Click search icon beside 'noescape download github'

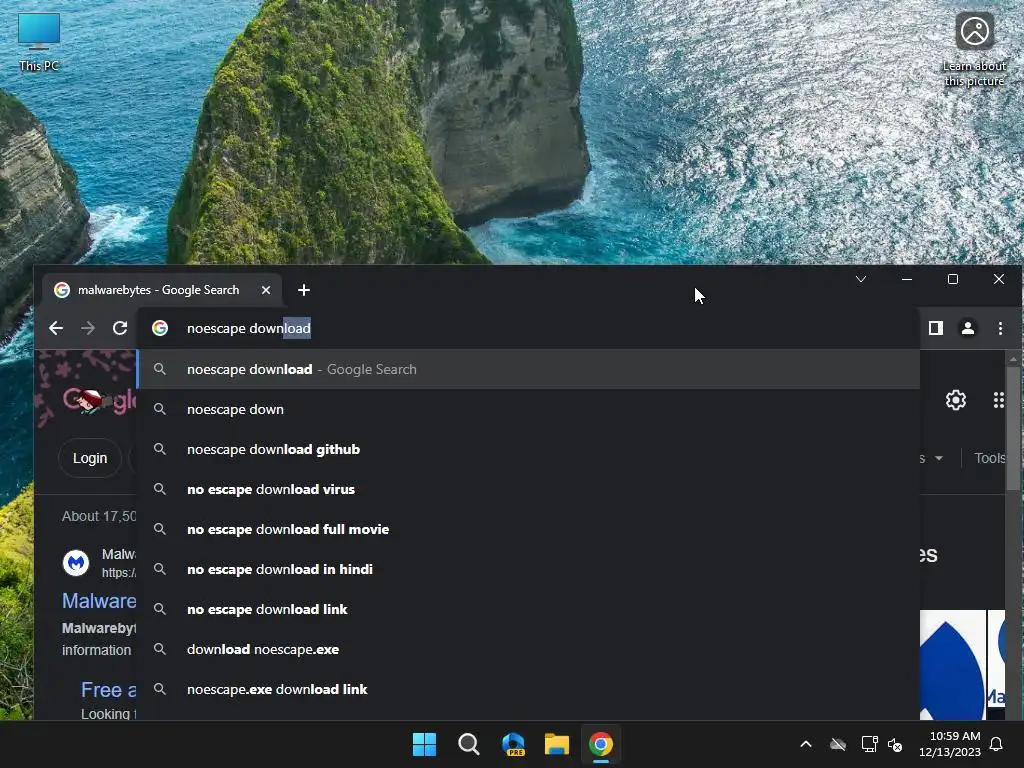coord(159,449)
